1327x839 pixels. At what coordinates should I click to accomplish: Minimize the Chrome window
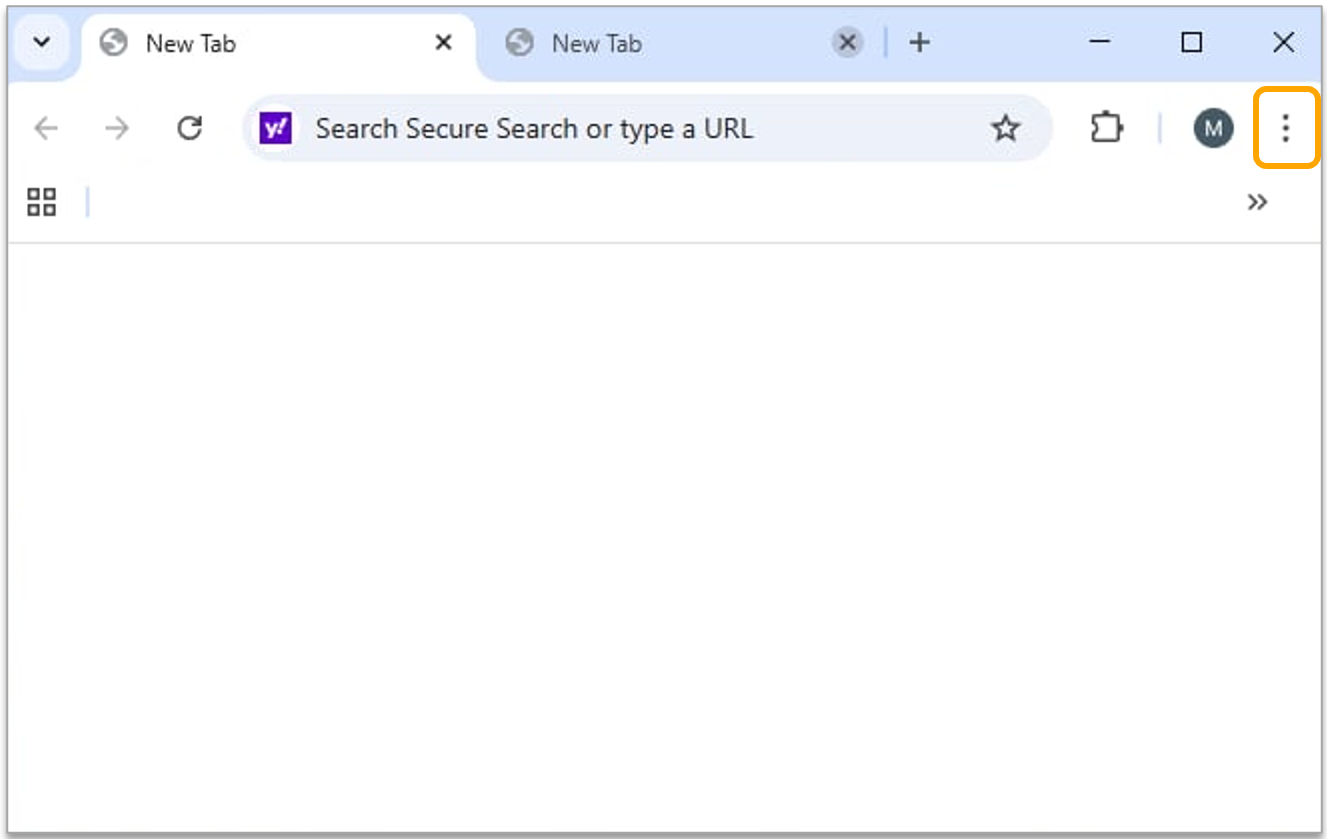(x=1100, y=42)
